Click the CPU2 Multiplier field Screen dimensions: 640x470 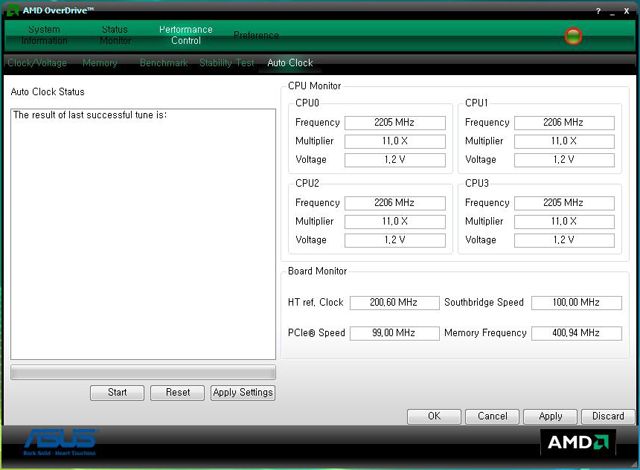point(395,222)
